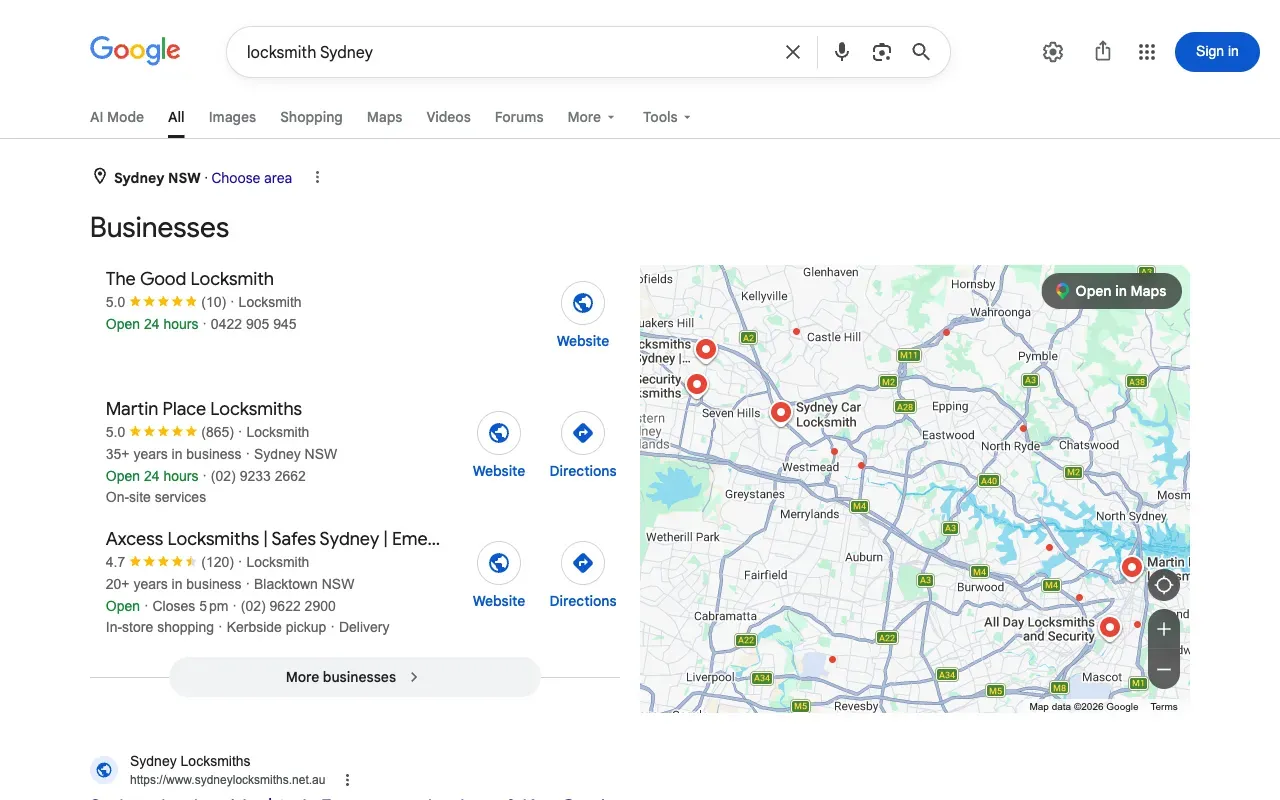Click the Locksmiths Sydney pin near Quakers Hill

(x=706, y=350)
